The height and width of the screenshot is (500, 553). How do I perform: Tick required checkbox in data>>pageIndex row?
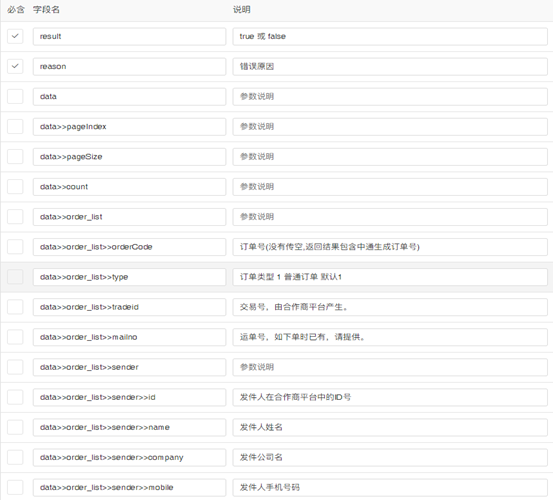15,127
